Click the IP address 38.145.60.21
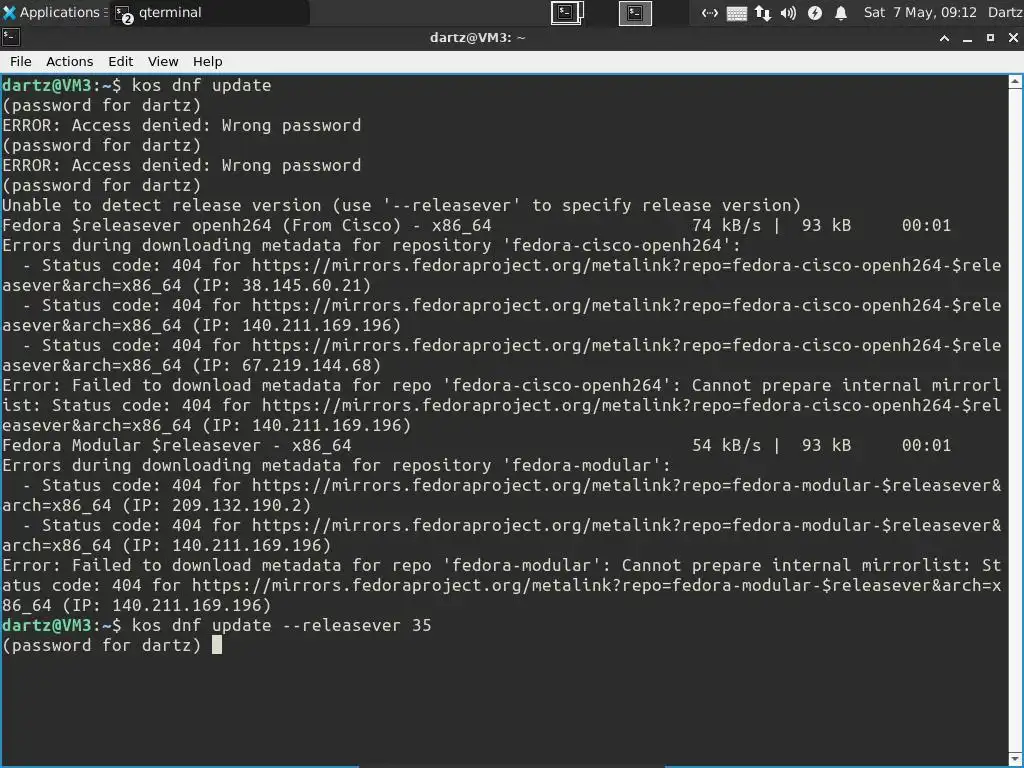This screenshot has height=768, width=1024. point(301,285)
